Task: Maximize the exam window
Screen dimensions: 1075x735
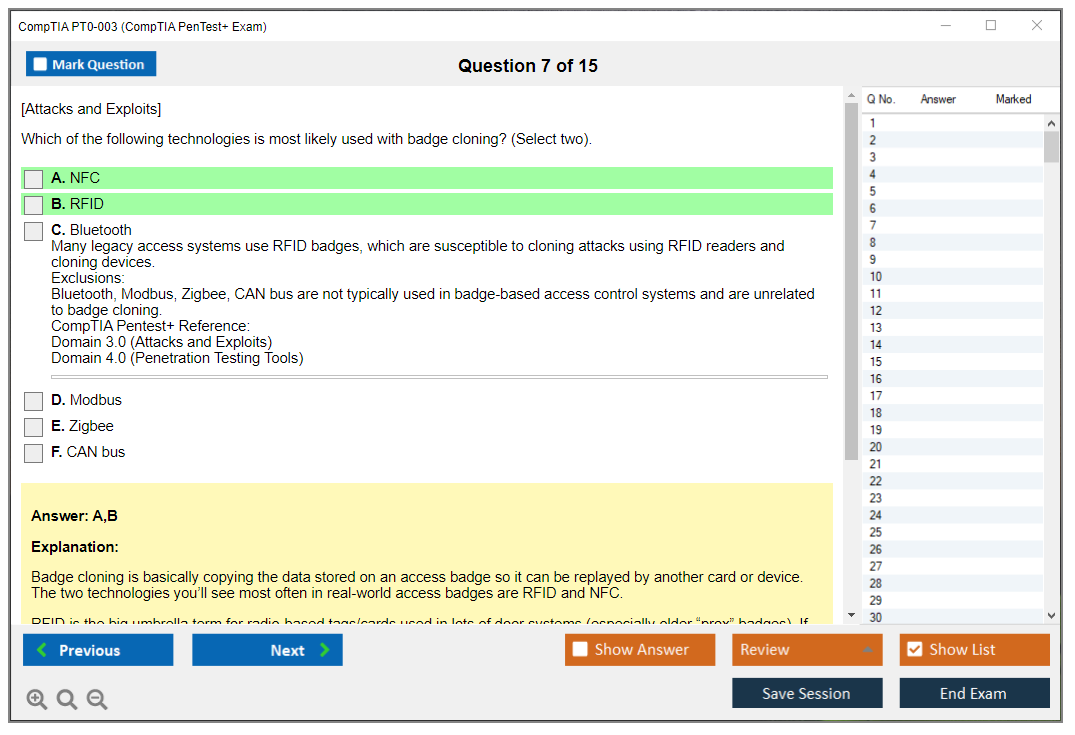Action: click(991, 26)
